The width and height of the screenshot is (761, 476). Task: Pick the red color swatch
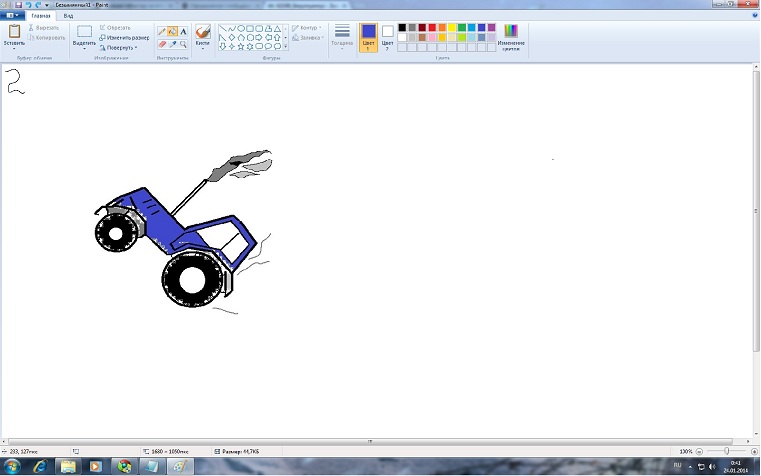click(x=432, y=28)
